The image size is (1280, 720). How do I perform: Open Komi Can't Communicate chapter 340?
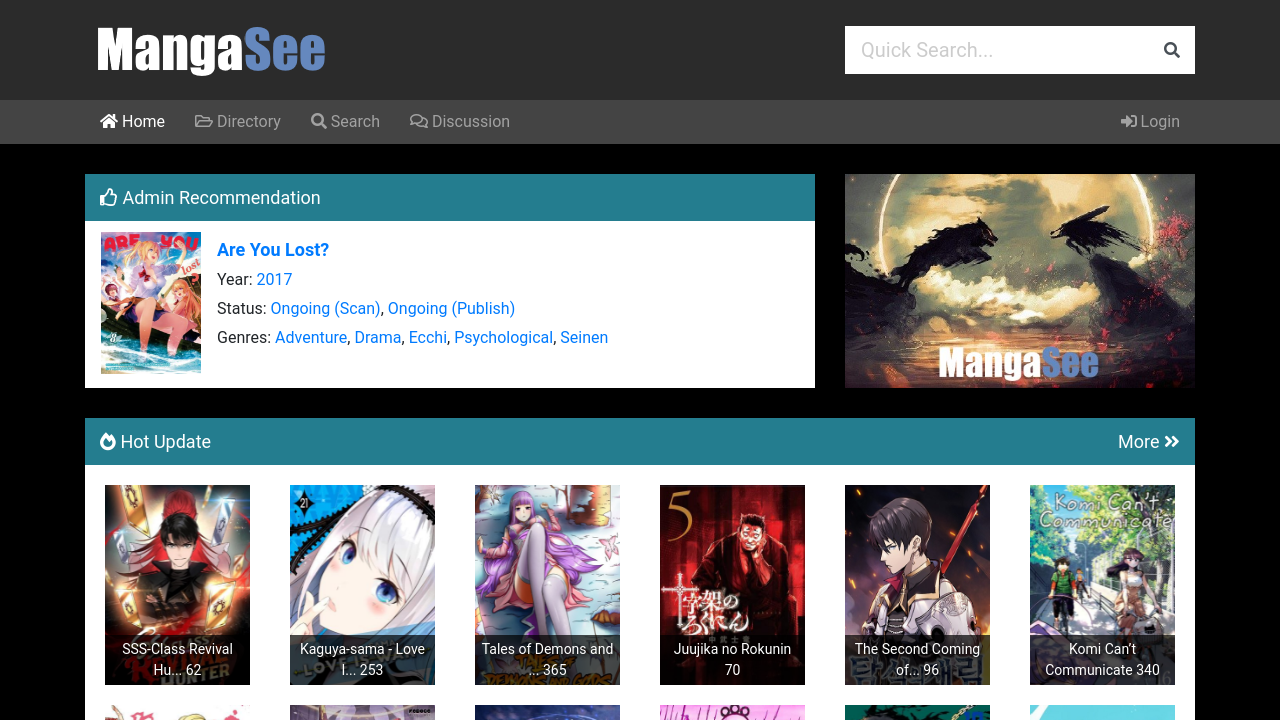point(1102,585)
